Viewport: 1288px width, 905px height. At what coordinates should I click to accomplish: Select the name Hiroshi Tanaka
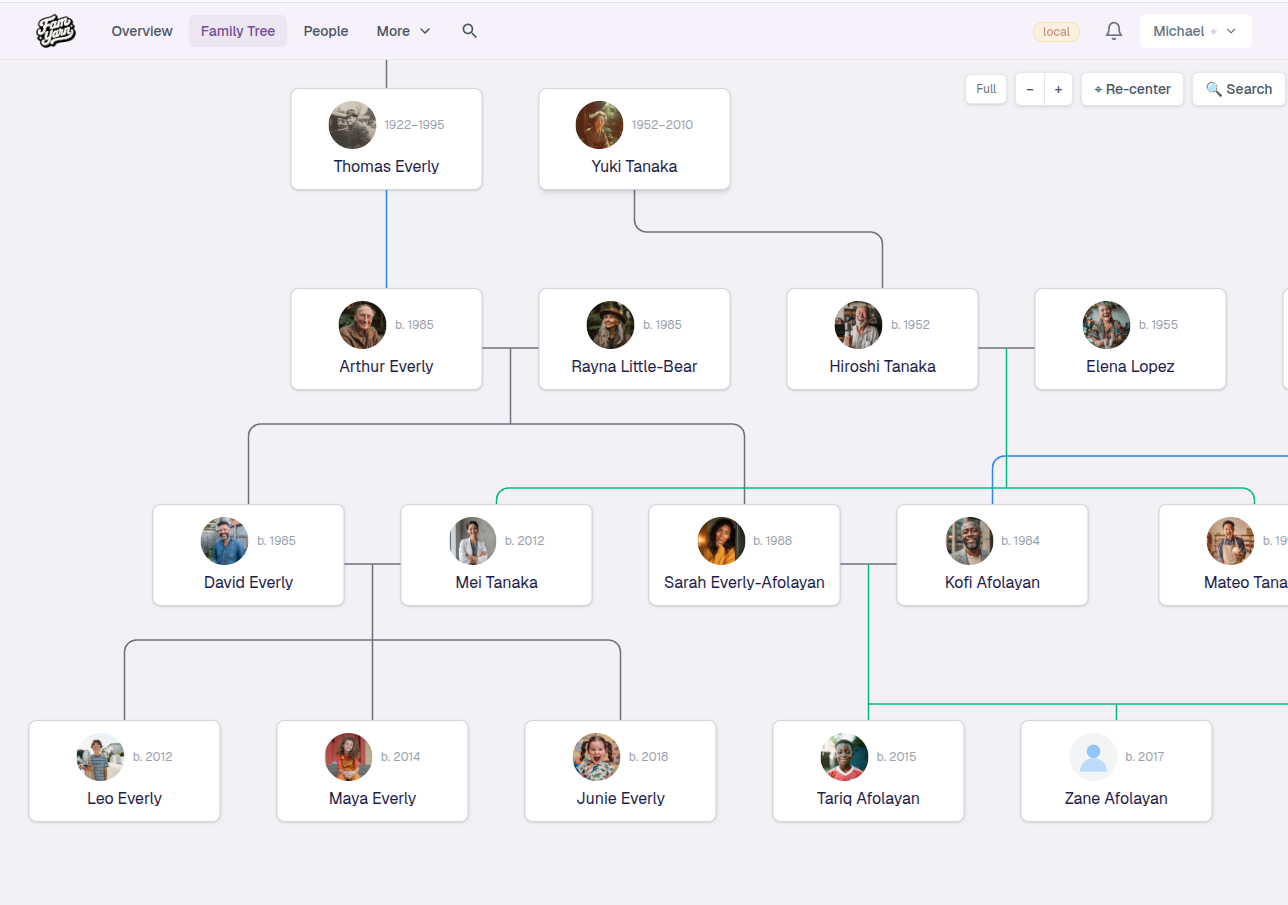click(x=882, y=366)
